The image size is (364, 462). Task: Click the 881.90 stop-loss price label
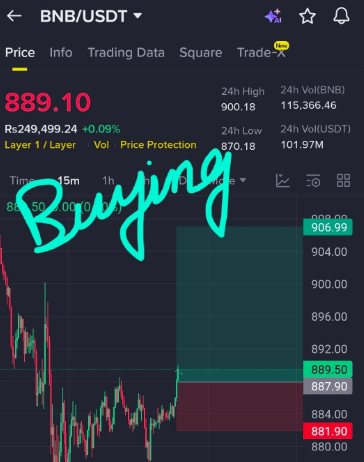328,431
